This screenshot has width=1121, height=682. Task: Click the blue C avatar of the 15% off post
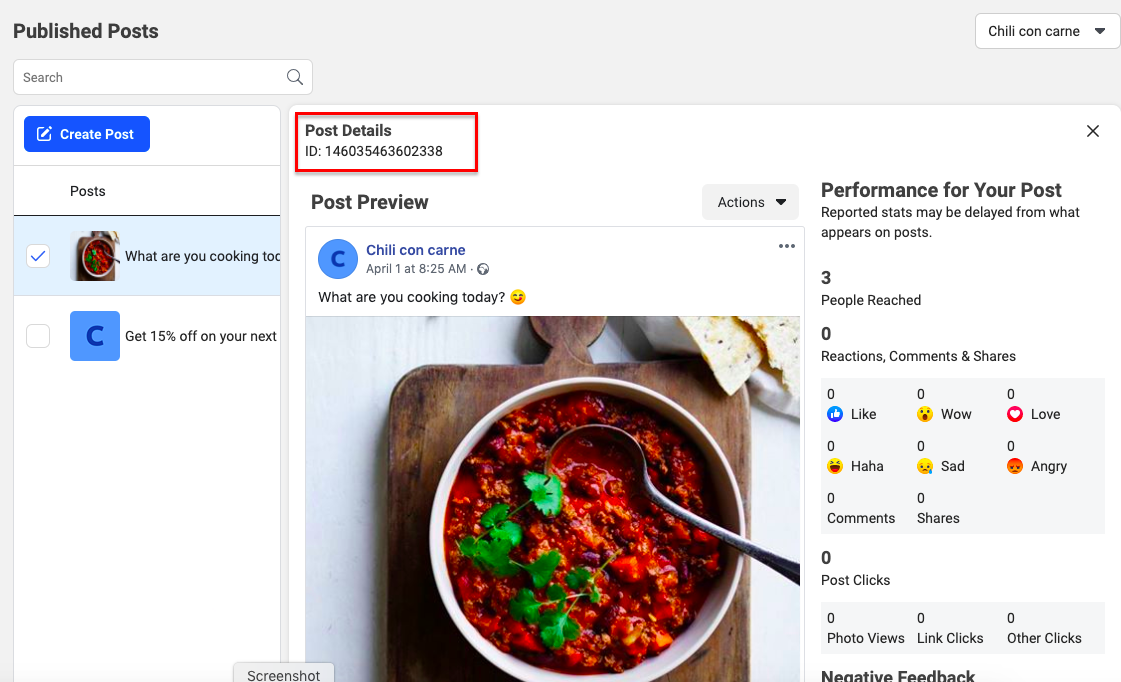point(95,336)
